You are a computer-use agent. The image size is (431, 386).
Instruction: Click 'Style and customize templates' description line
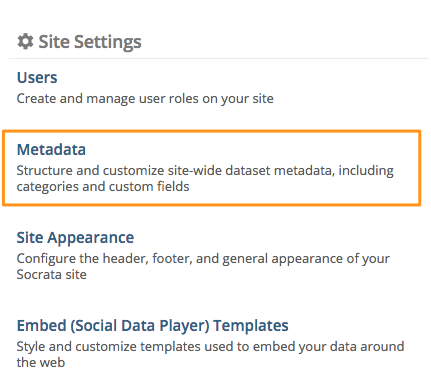pyautogui.click(x=210, y=347)
